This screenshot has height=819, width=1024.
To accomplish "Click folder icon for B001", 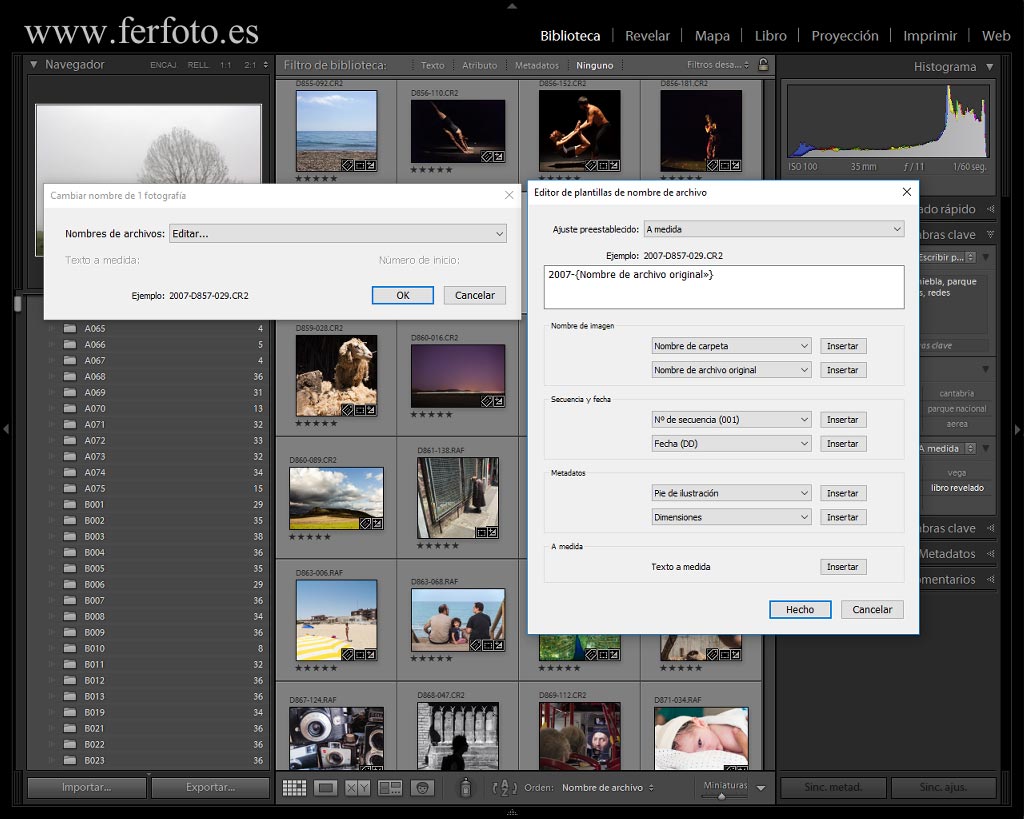I will pos(70,504).
